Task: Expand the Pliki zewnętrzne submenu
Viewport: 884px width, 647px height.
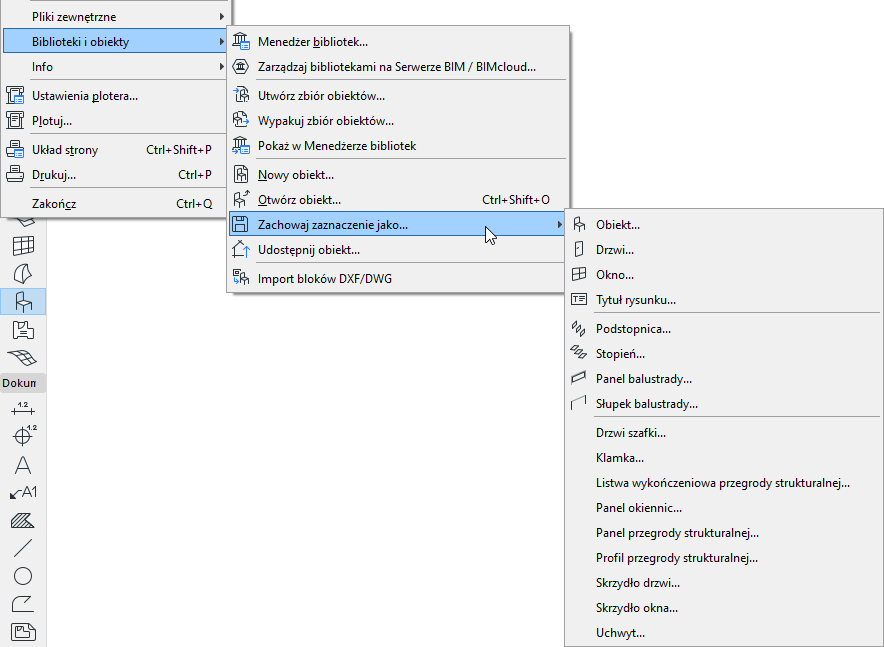Action: coord(114,17)
